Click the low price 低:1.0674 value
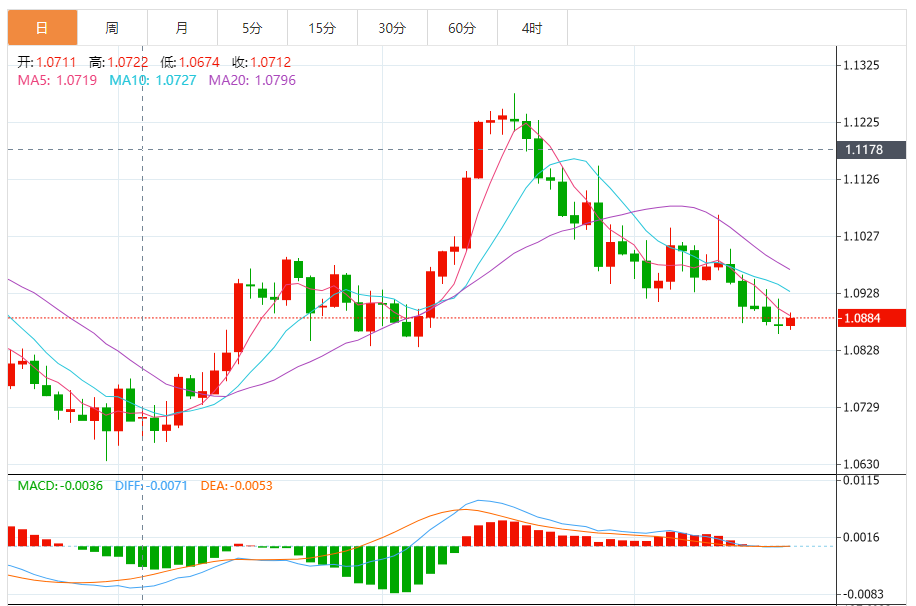Screen dimensions: 916x606 click(x=190, y=62)
